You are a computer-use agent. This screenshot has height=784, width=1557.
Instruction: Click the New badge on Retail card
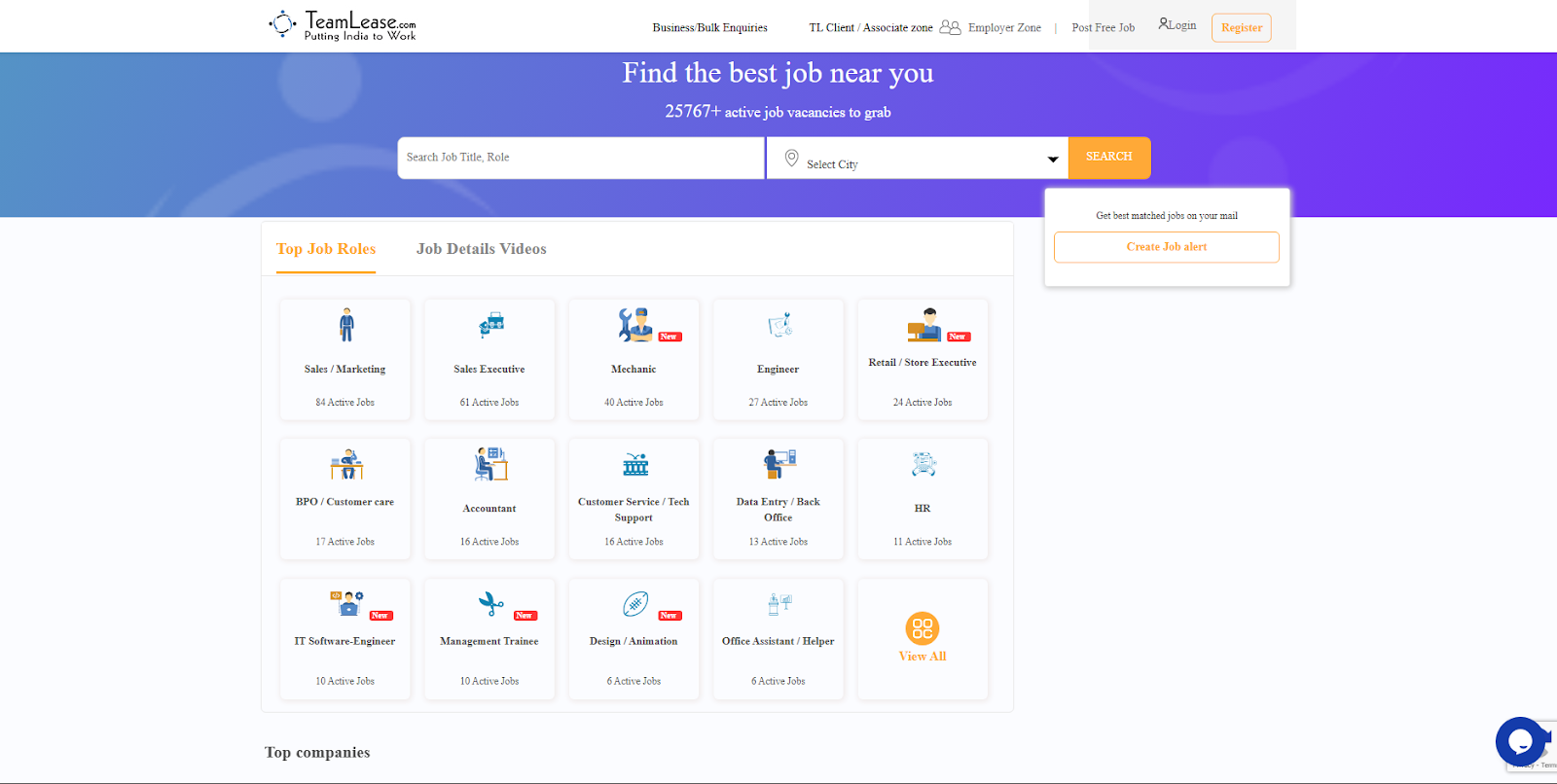click(959, 337)
